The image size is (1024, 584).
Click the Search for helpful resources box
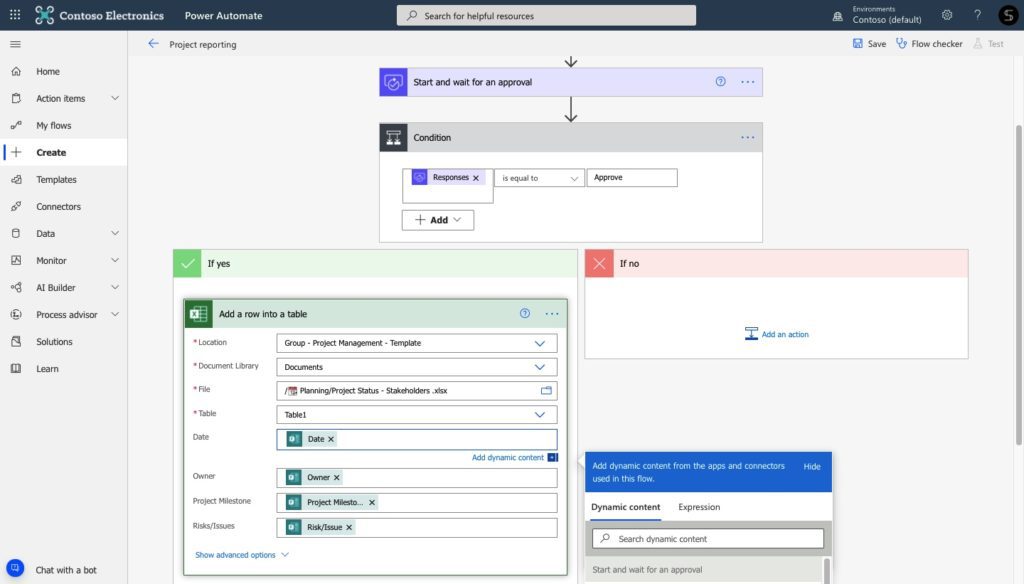(546, 16)
